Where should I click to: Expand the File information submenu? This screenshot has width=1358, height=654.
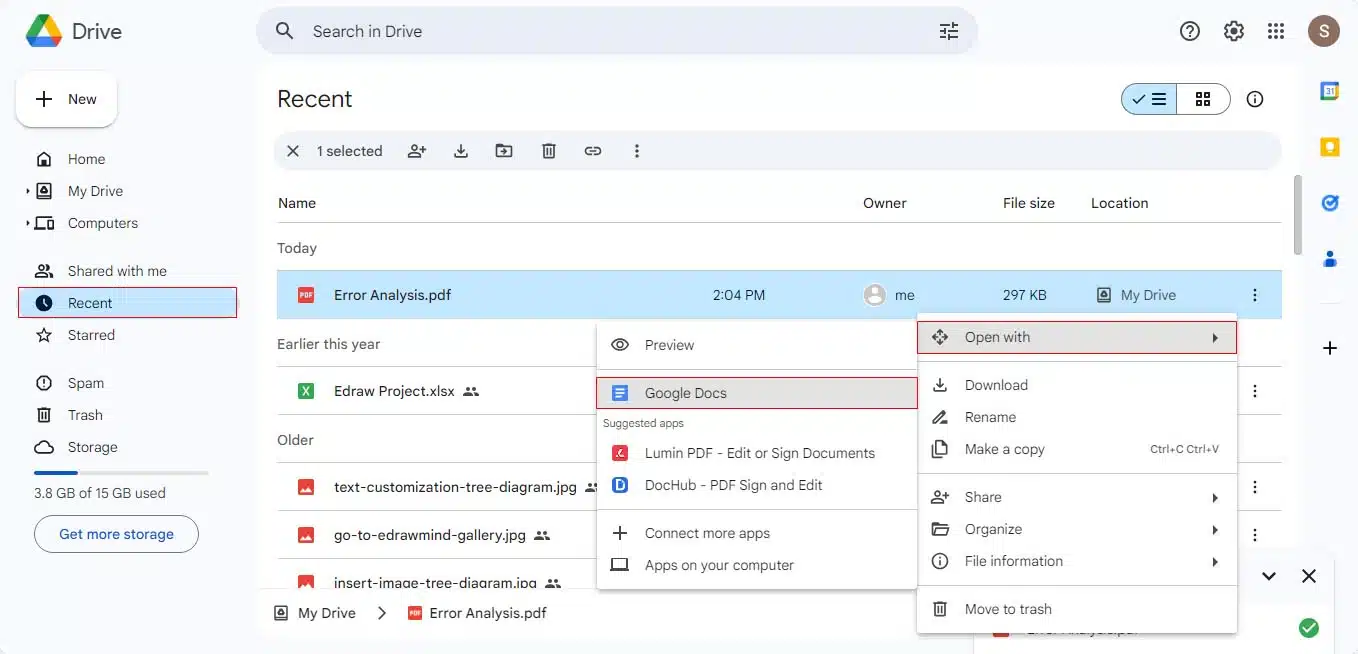point(1077,561)
